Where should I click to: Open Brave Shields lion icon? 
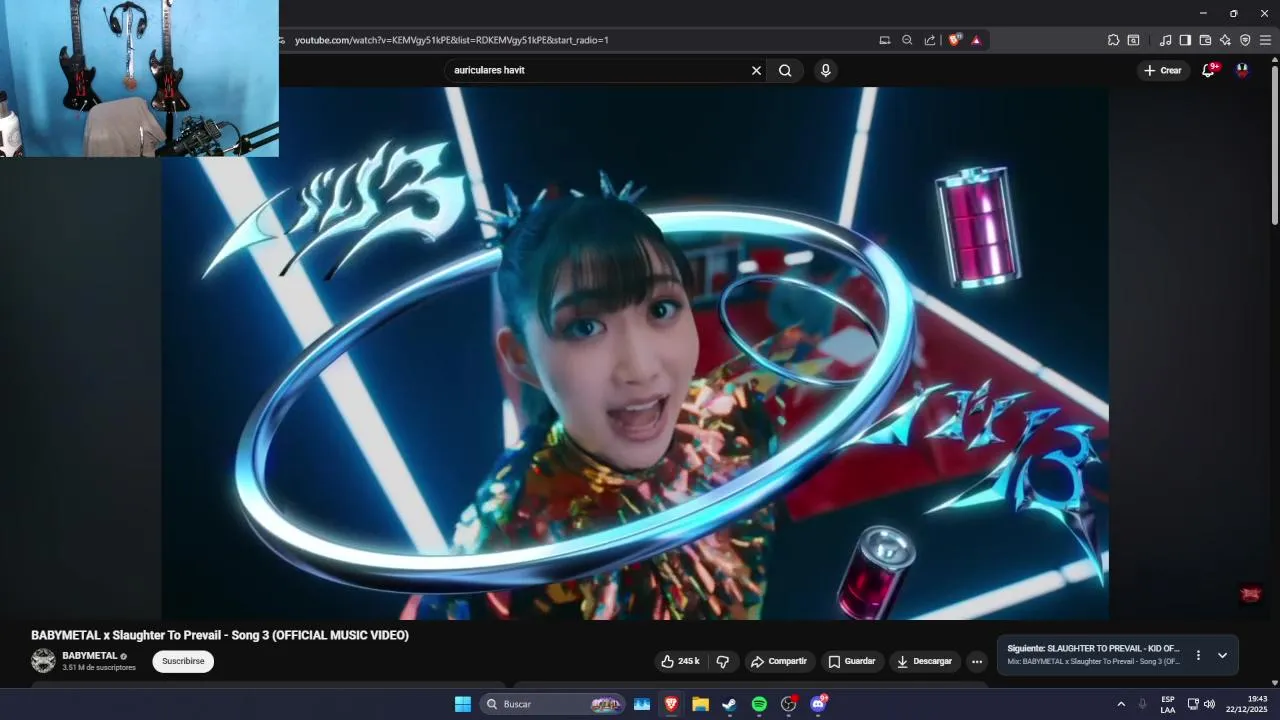click(954, 40)
